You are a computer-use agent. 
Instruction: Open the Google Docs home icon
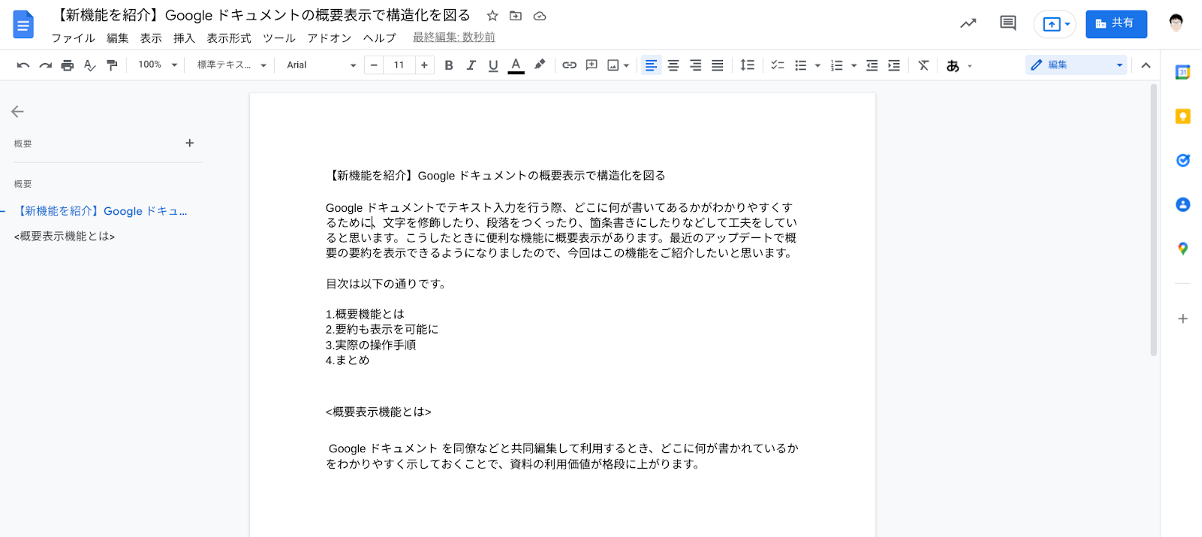(23, 25)
